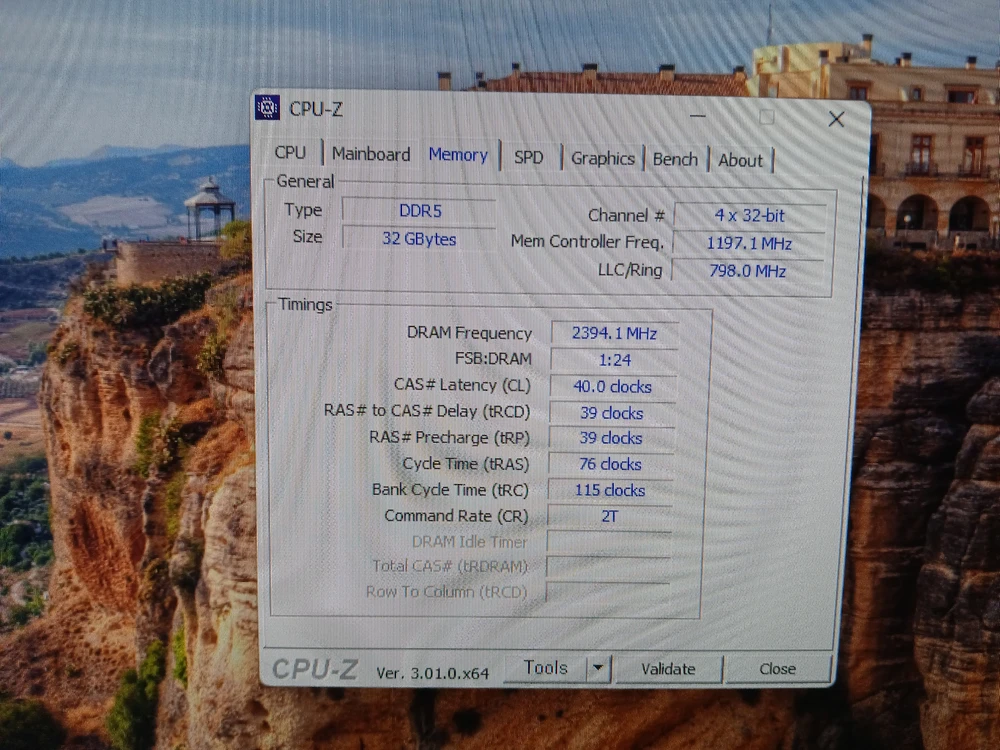Close the CPU-Z window with X
The height and width of the screenshot is (750, 1000).
point(836,119)
